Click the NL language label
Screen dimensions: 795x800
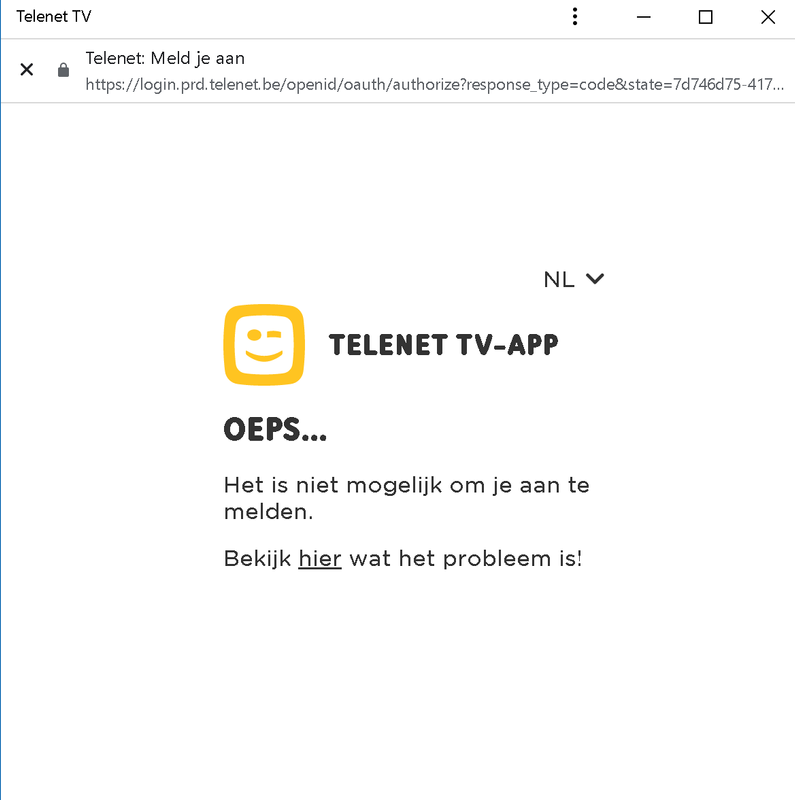click(x=559, y=280)
